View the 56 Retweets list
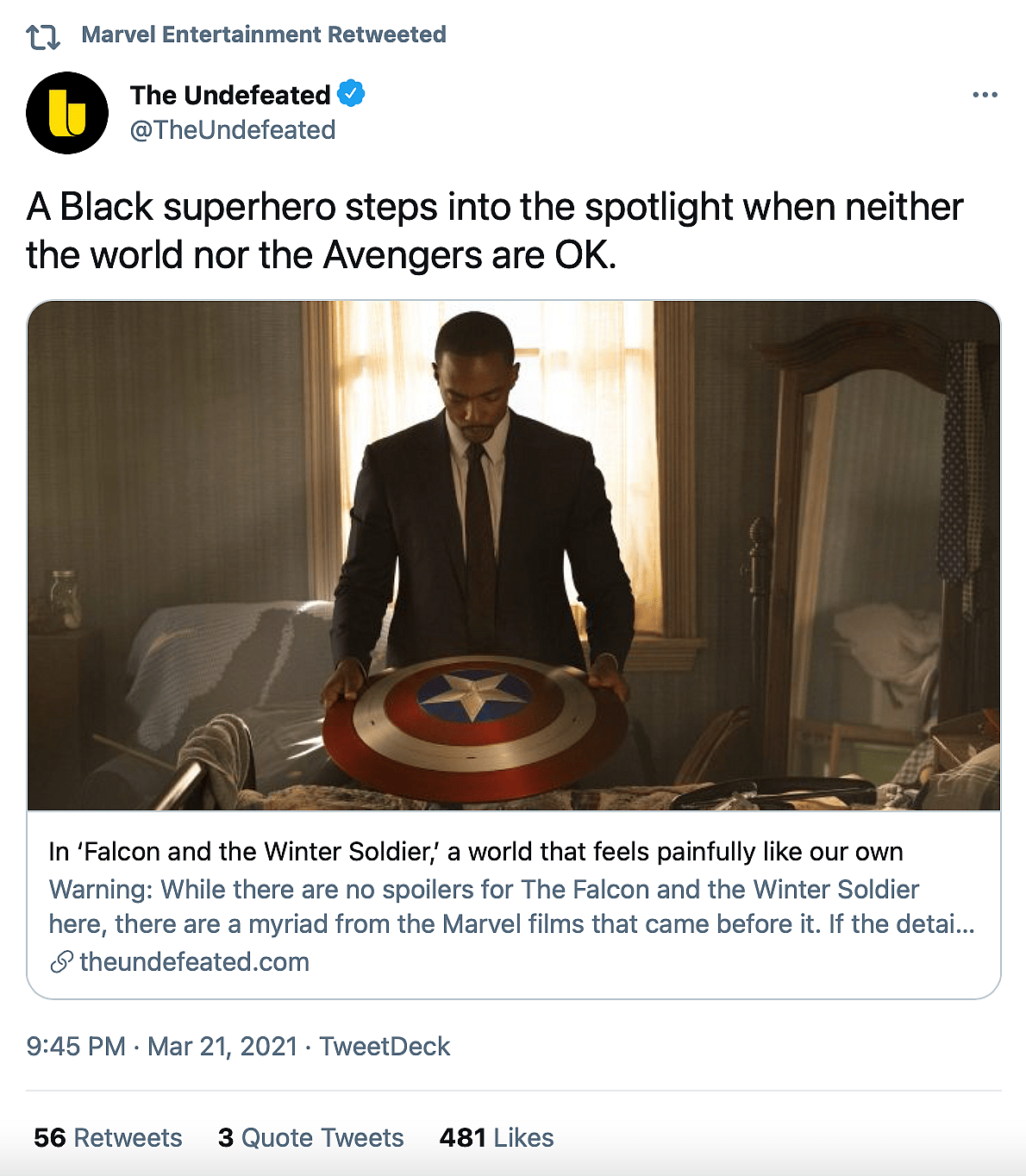Viewport: 1026px width, 1176px height. coord(108,1138)
